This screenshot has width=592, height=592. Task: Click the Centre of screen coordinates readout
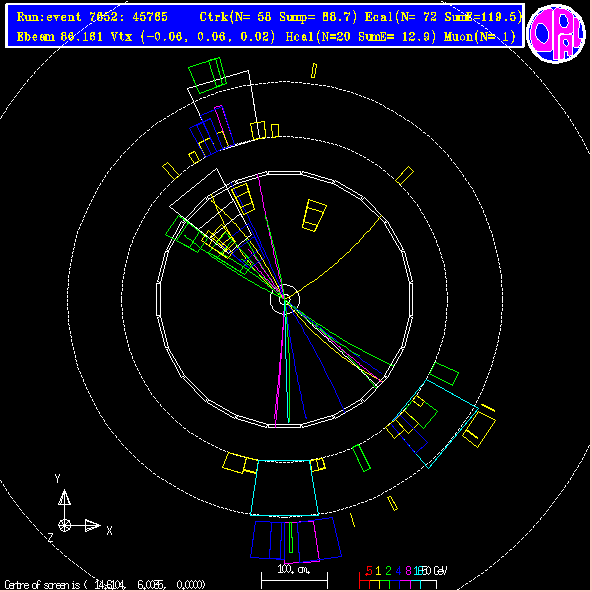click(x=105, y=585)
